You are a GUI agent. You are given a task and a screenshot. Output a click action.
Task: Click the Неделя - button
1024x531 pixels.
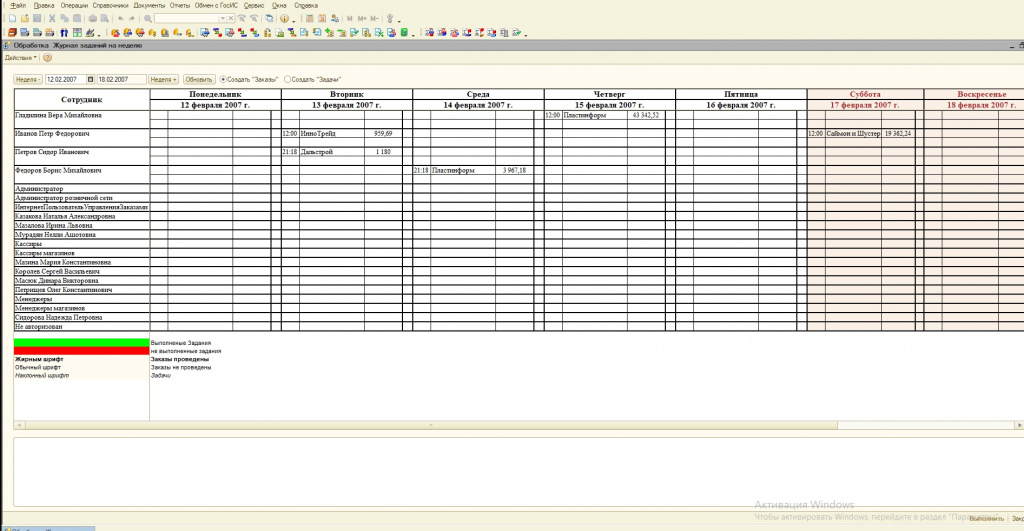28,79
